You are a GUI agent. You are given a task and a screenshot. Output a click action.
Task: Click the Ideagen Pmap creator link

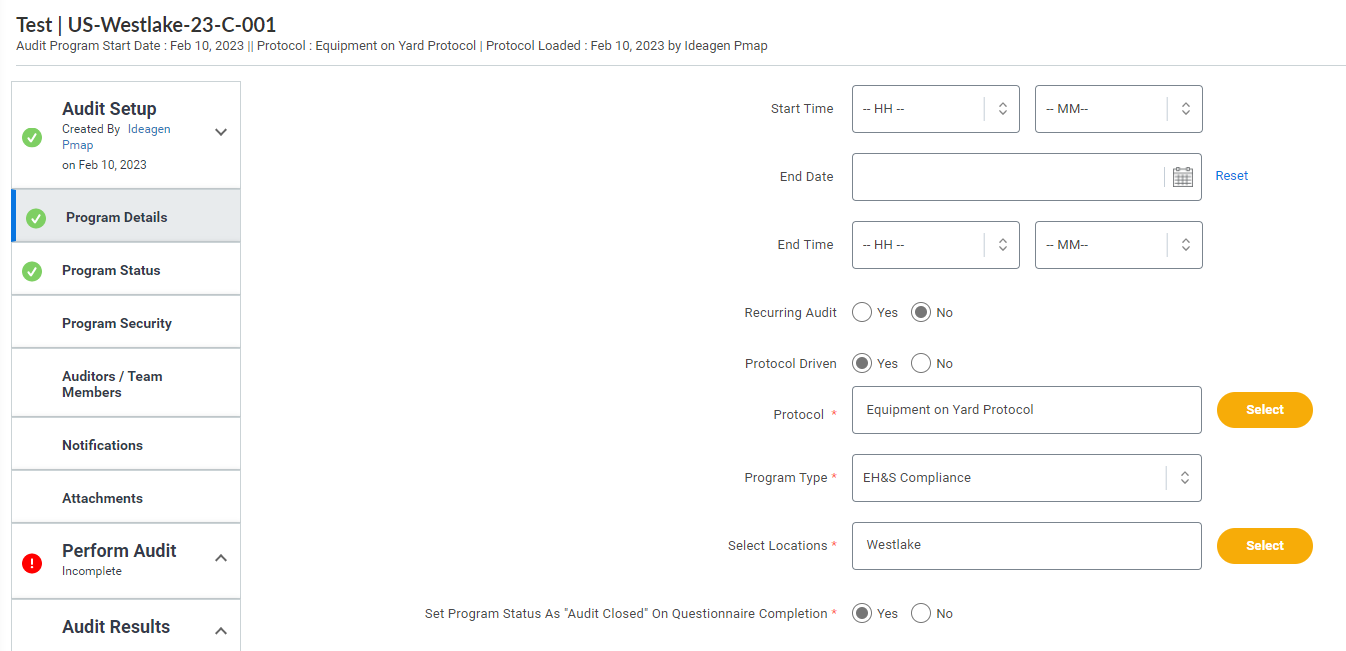[x=116, y=137]
